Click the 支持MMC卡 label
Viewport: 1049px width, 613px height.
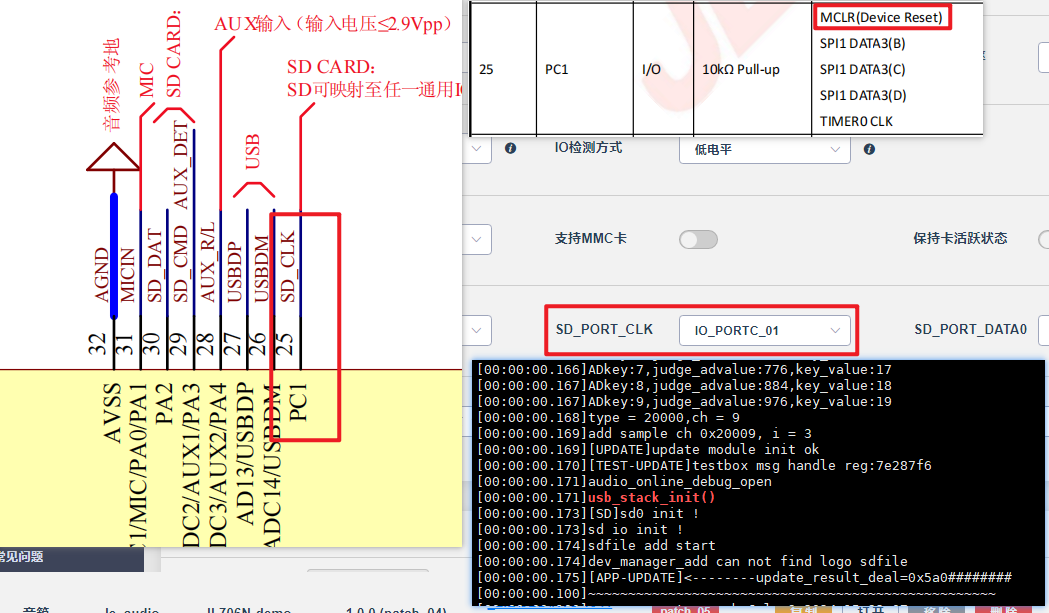pos(591,238)
